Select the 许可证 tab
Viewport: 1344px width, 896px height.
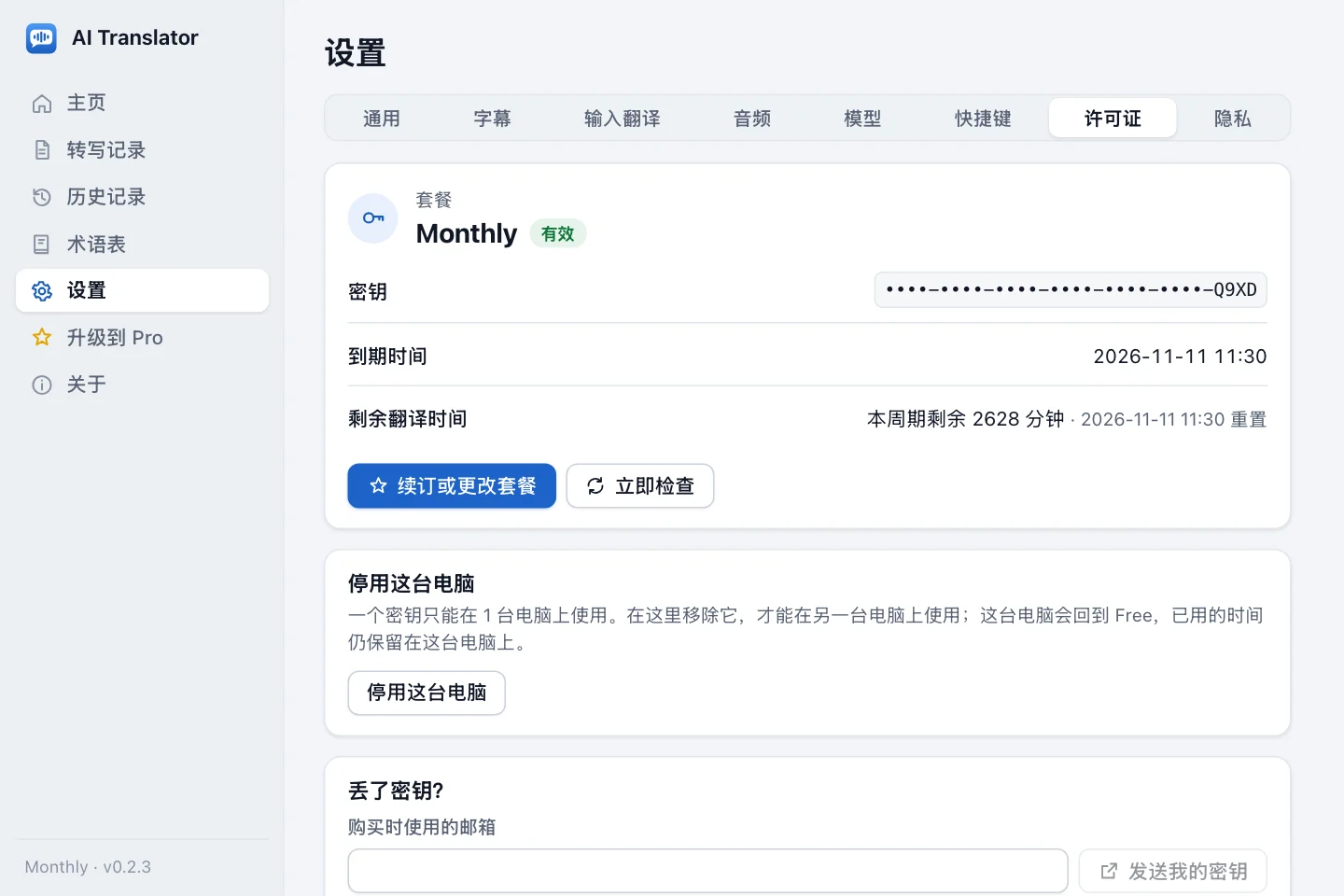point(1113,119)
